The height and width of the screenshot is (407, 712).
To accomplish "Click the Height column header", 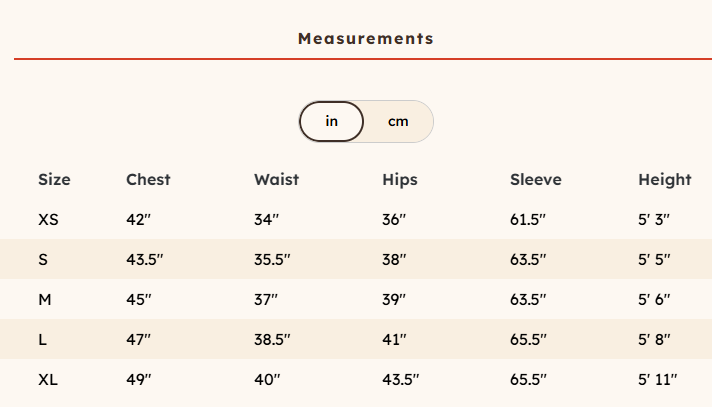I will 664,180.
